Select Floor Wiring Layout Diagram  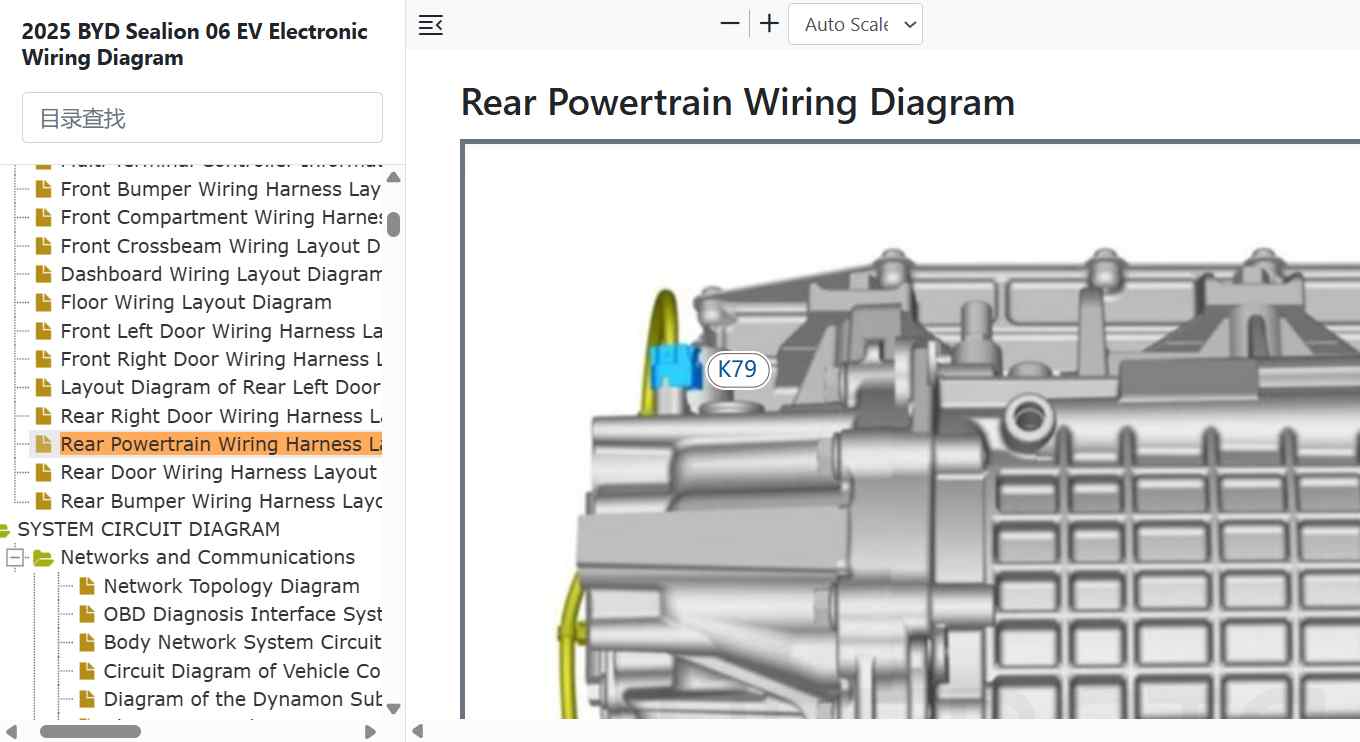[196, 302]
